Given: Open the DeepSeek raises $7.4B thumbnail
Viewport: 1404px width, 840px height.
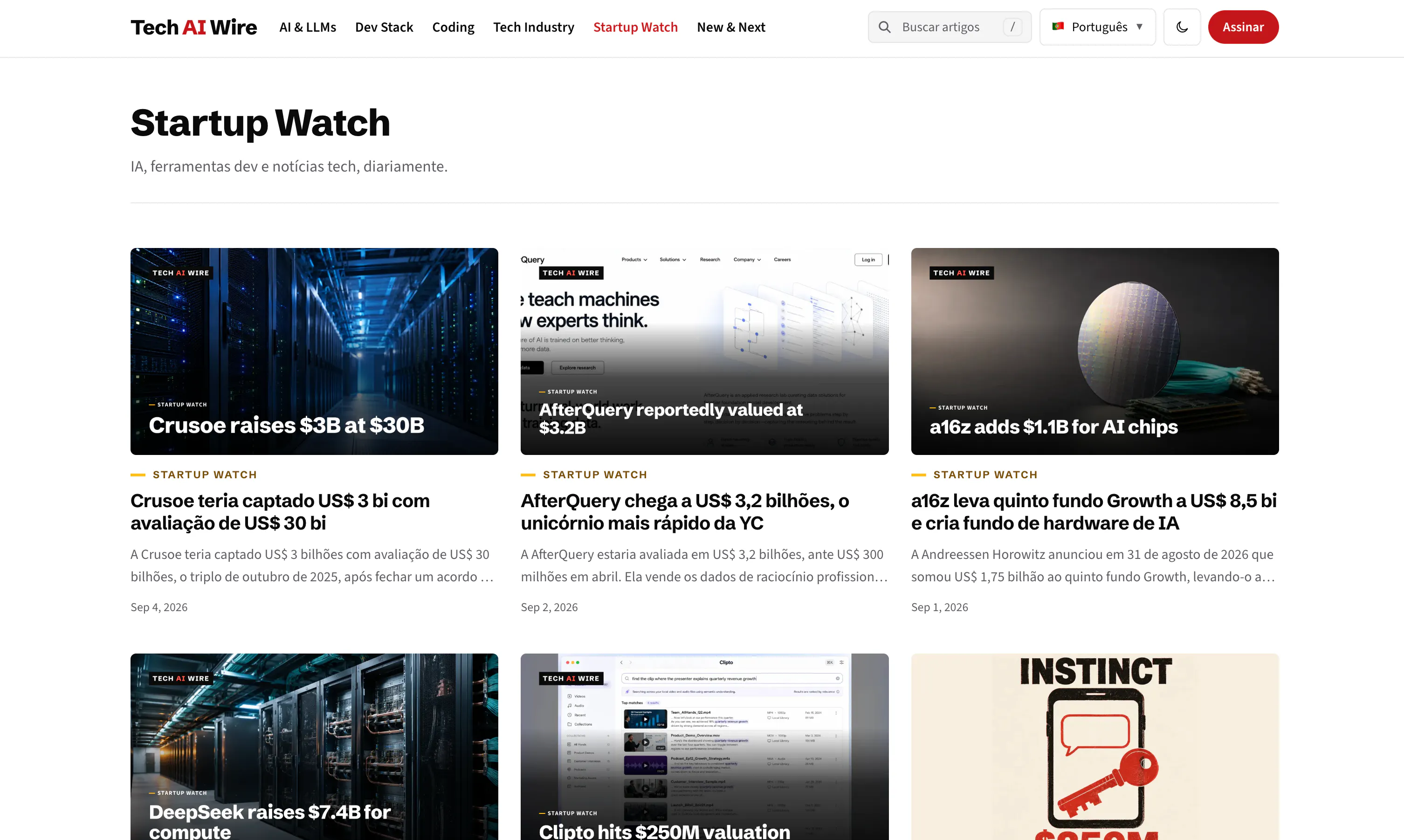Looking at the screenshot, I should coord(314,747).
